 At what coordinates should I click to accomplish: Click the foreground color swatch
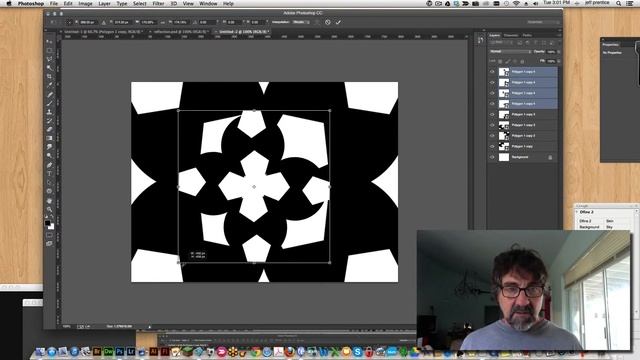[x=47, y=223]
